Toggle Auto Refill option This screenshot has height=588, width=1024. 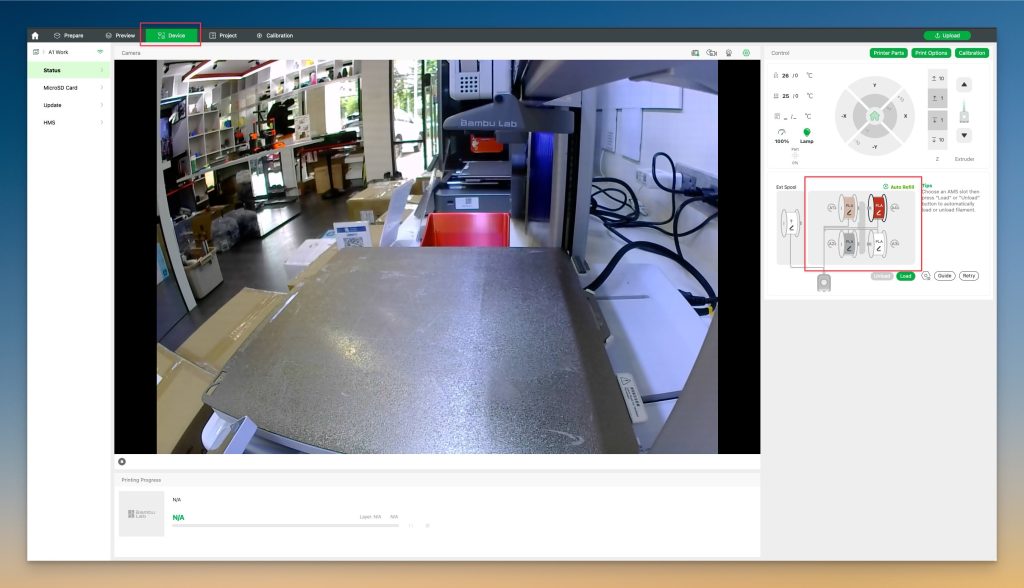(899, 186)
